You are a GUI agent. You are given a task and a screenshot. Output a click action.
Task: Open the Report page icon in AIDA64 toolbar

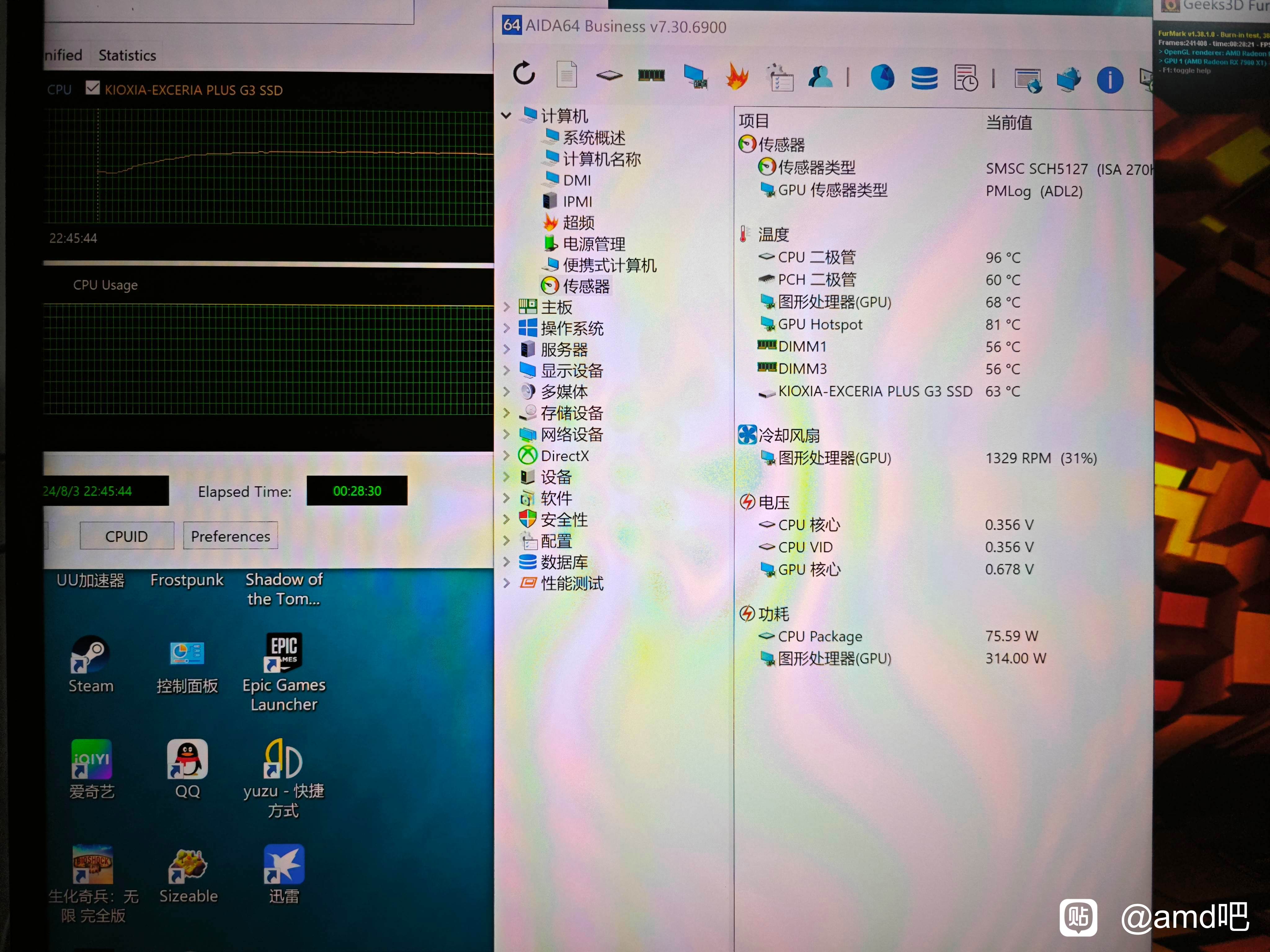(566, 74)
